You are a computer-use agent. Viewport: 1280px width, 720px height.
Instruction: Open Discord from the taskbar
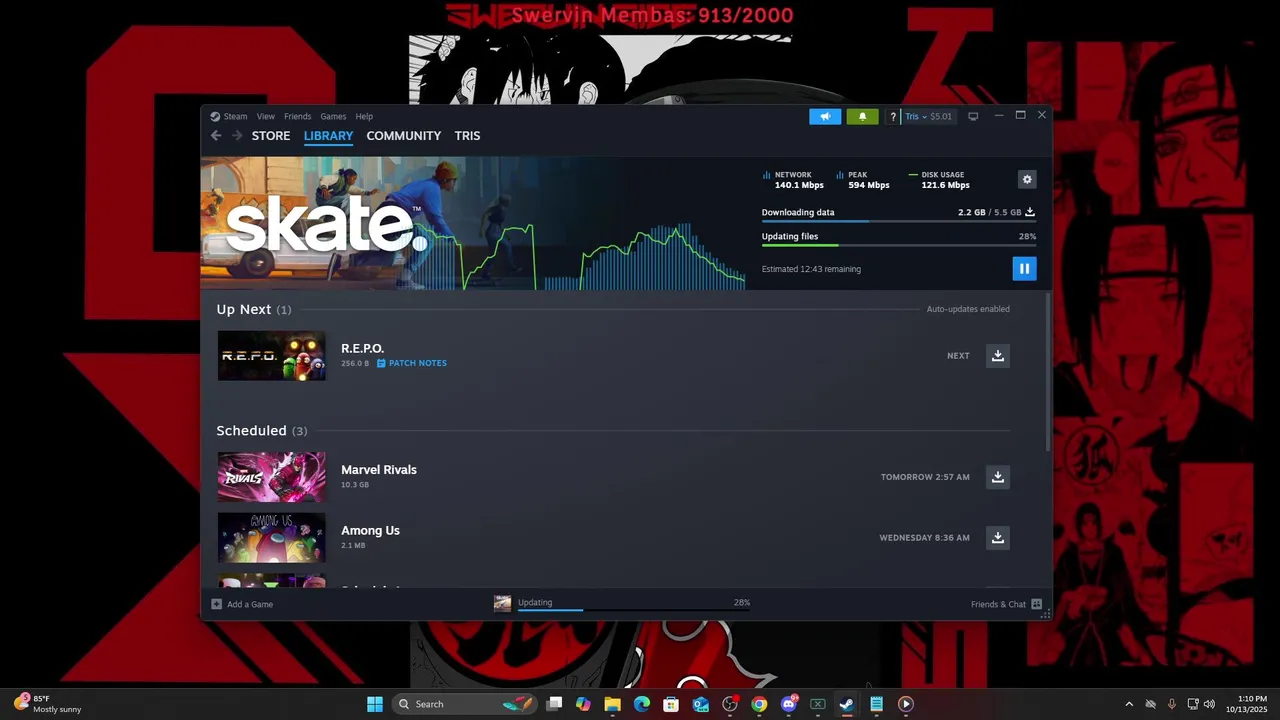tap(788, 704)
